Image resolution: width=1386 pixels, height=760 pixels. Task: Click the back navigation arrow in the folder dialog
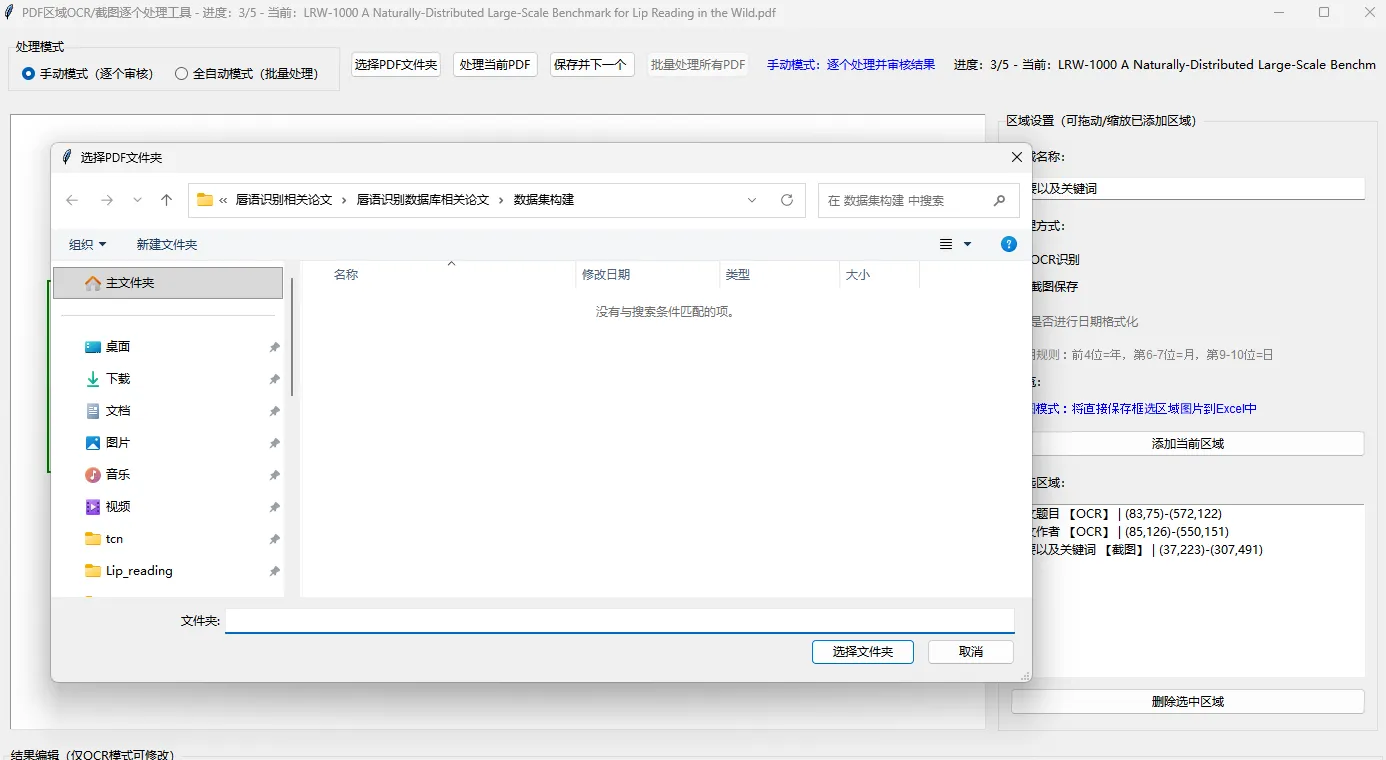pyautogui.click(x=71, y=199)
